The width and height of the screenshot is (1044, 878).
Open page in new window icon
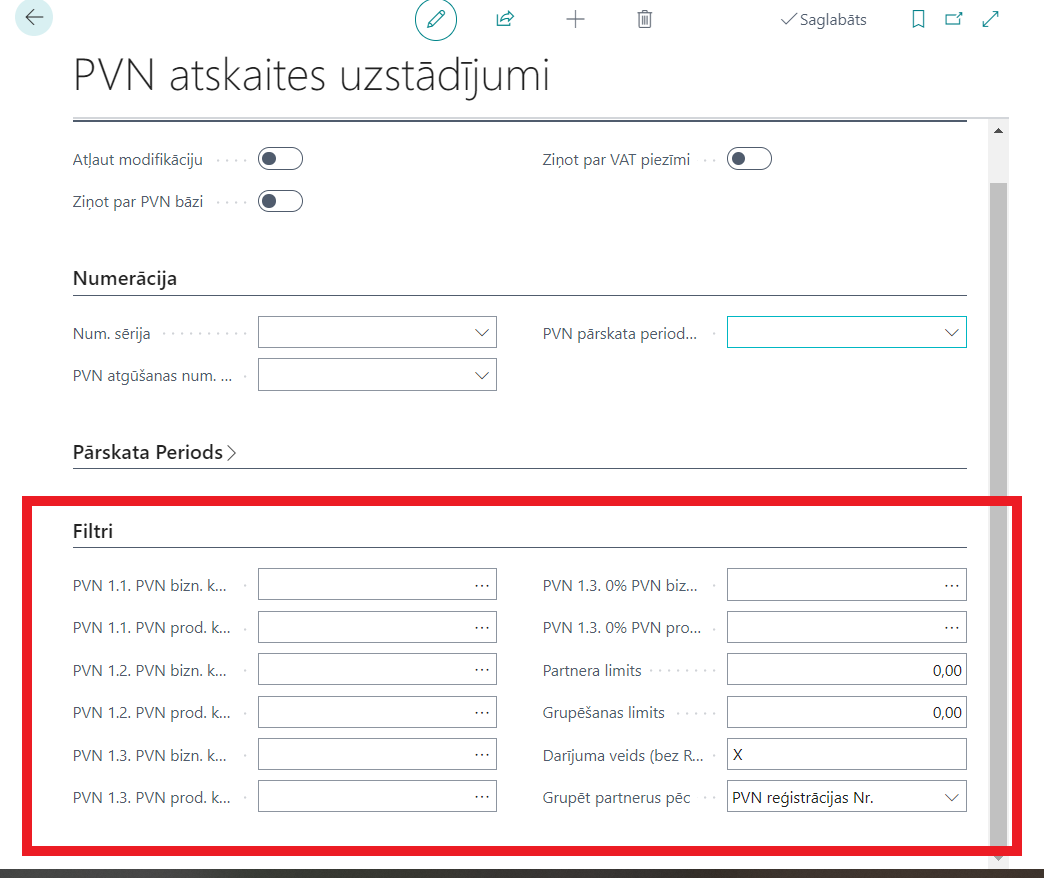coord(954,19)
